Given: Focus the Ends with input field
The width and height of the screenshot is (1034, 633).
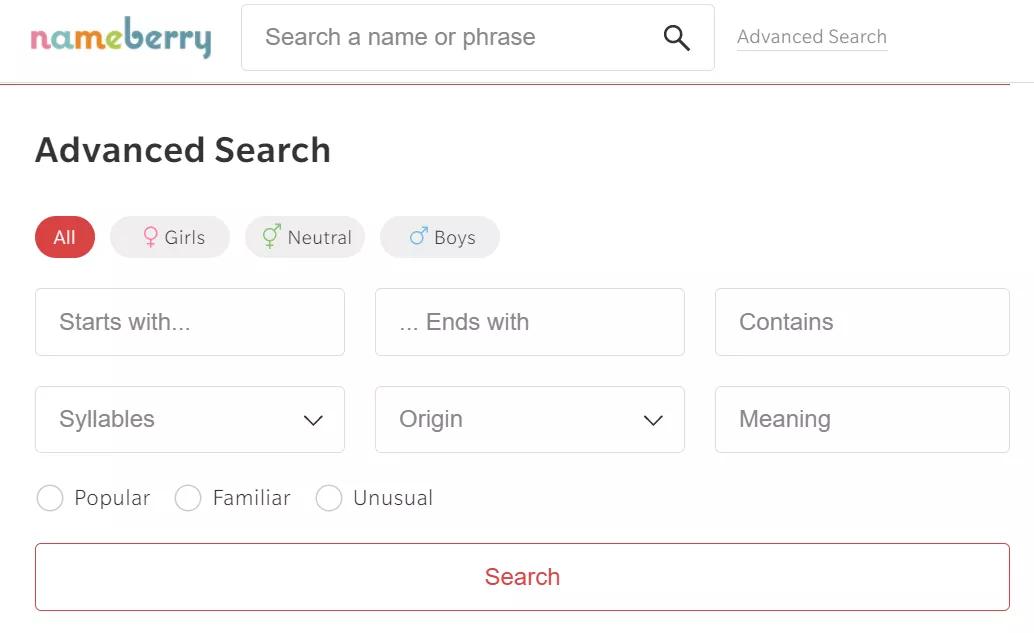Looking at the screenshot, I should point(530,322).
